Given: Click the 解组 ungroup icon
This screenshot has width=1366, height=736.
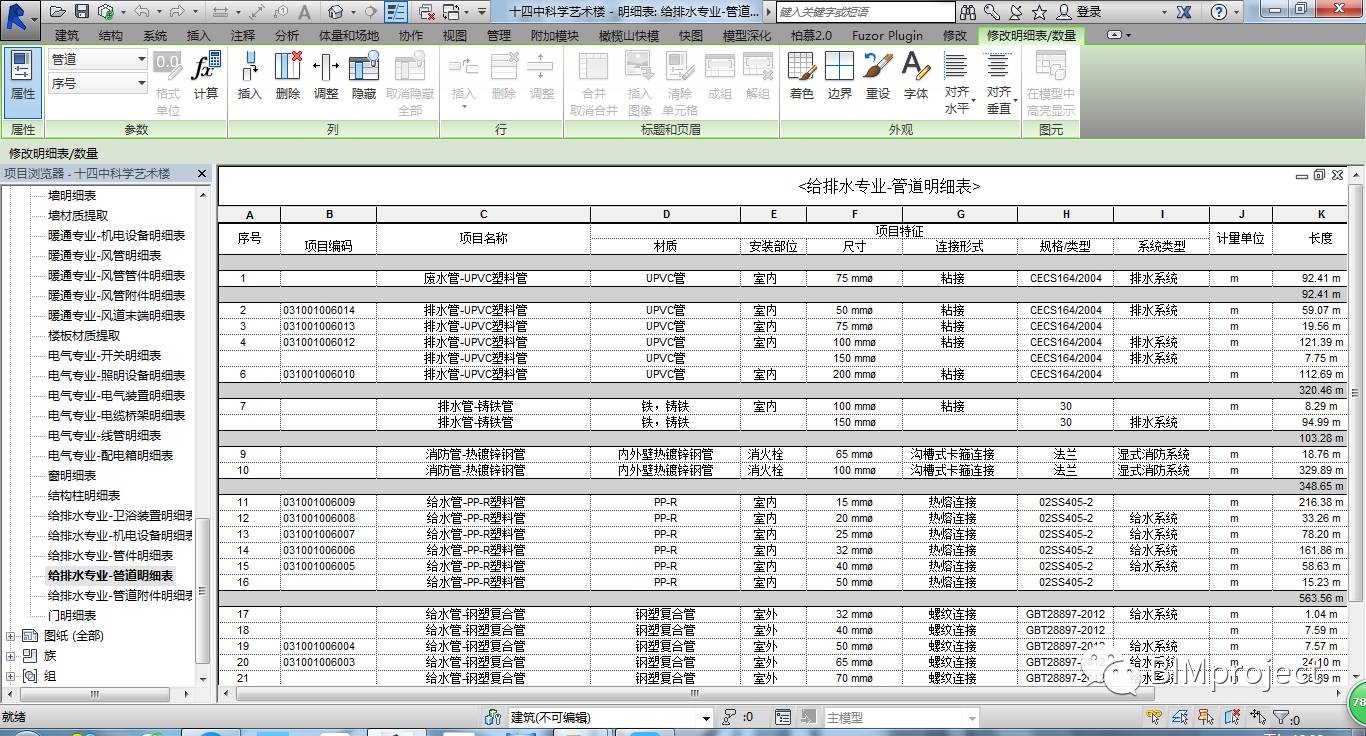Looking at the screenshot, I should pyautogui.click(x=758, y=75).
